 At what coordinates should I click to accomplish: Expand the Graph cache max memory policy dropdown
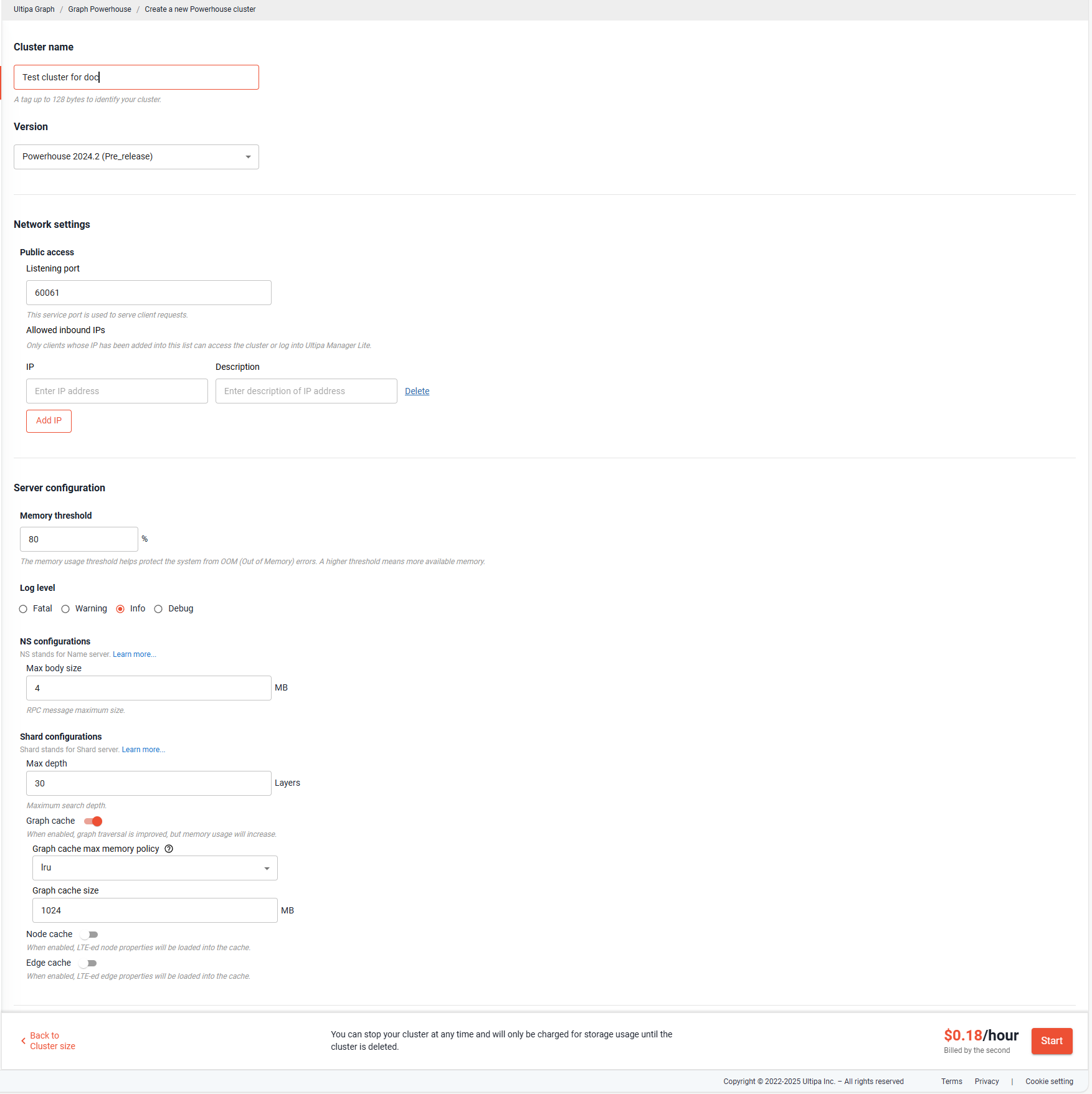pyautogui.click(x=154, y=868)
